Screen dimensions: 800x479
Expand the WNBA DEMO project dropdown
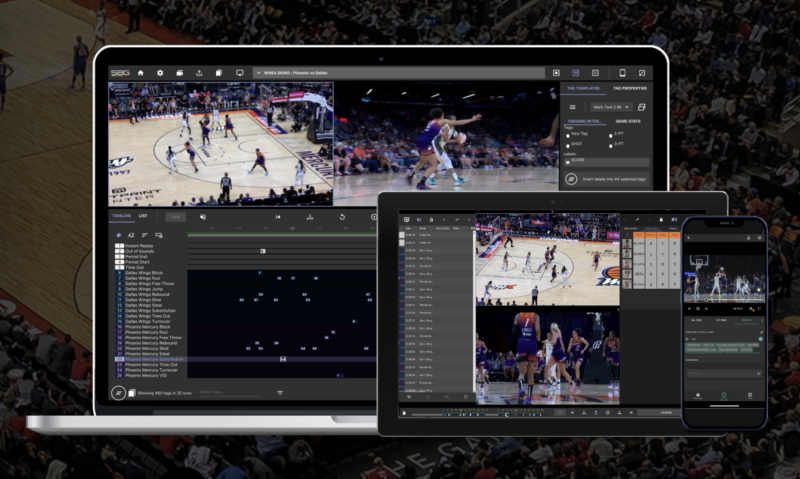pyautogui.click(x=259, y=73)
